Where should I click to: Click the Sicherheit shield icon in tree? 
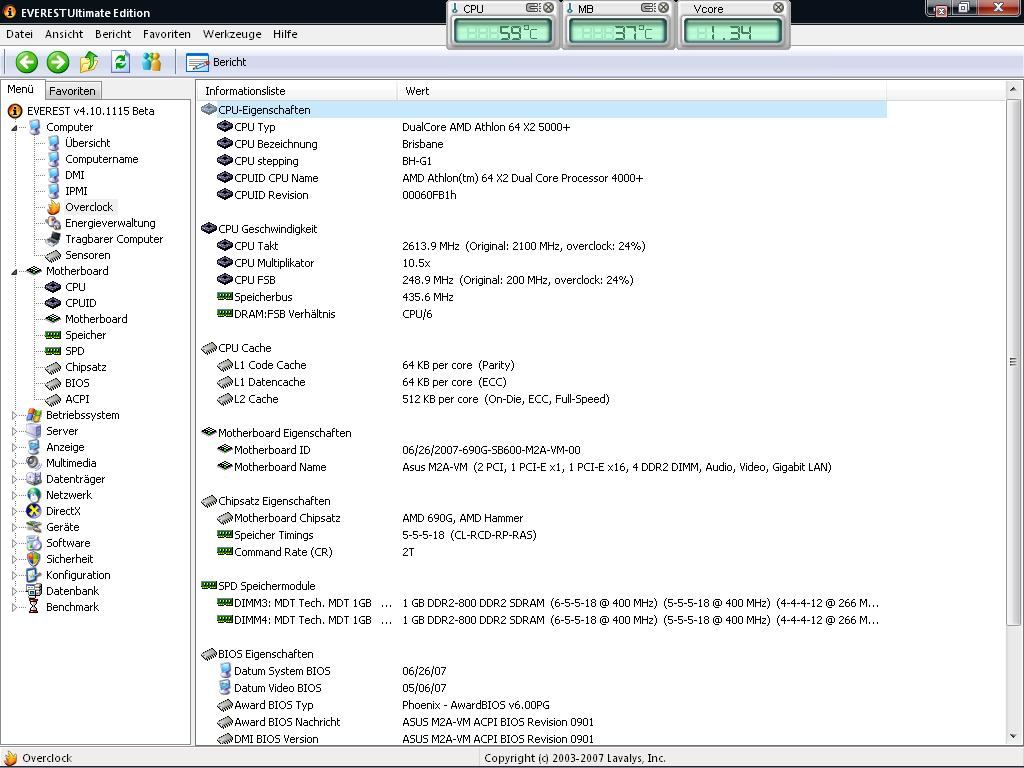(34, 559)
